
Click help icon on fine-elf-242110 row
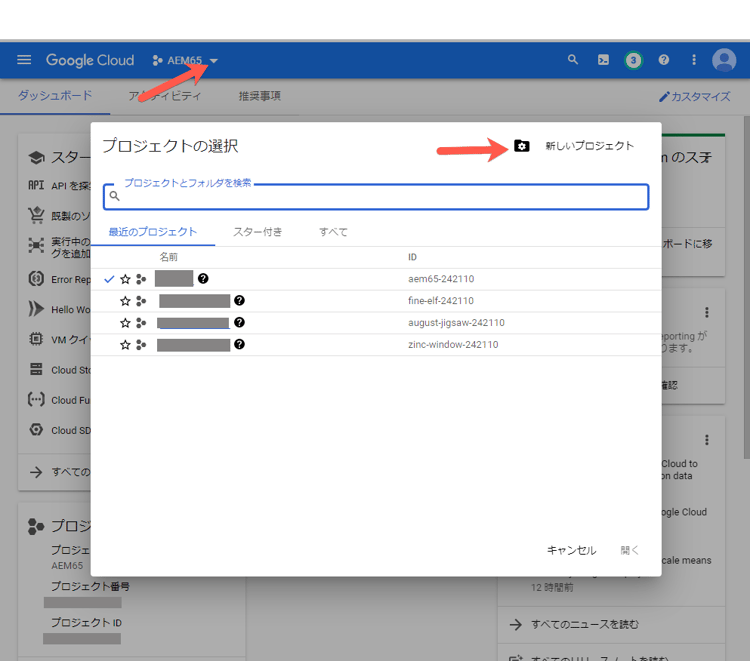point(239,300)
